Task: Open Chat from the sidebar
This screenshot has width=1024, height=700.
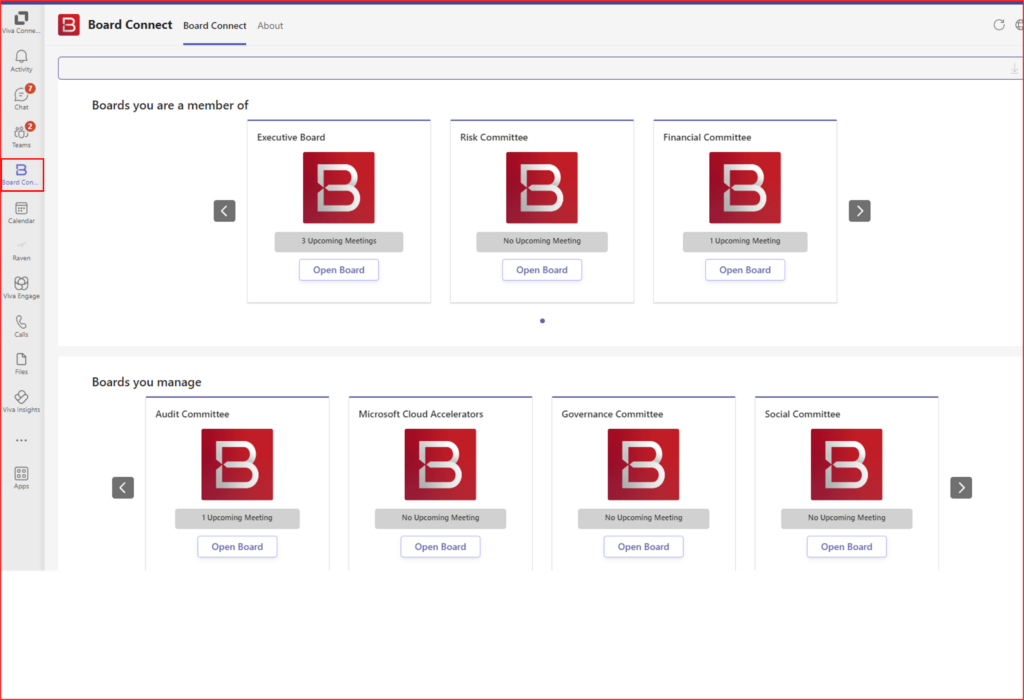Action: point(20,95)
